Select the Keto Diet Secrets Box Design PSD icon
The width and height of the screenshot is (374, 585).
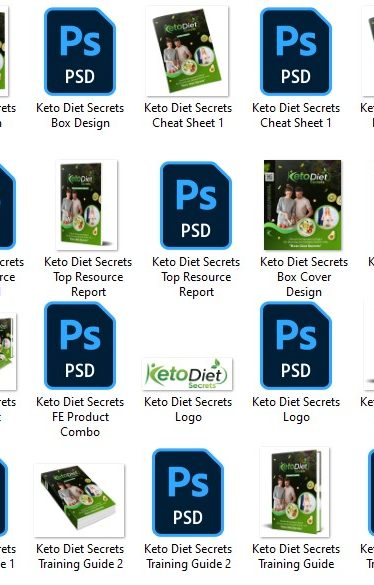(80, 51)
